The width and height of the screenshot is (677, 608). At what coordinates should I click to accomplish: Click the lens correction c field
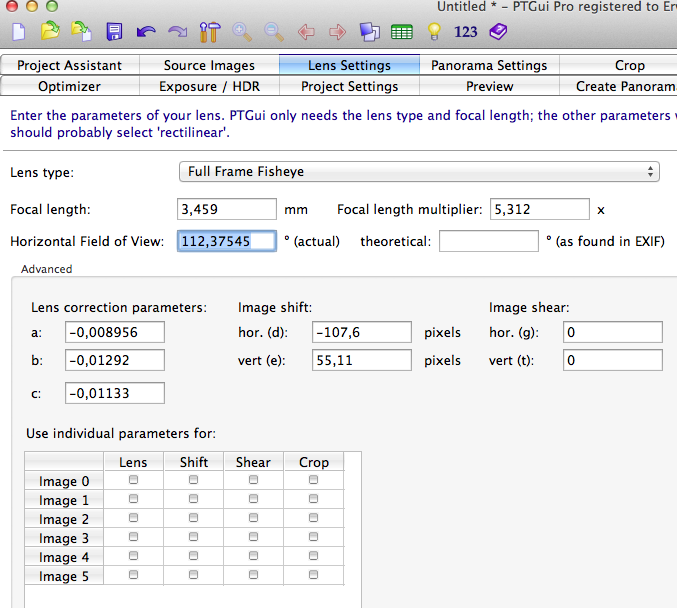[115, 393]
